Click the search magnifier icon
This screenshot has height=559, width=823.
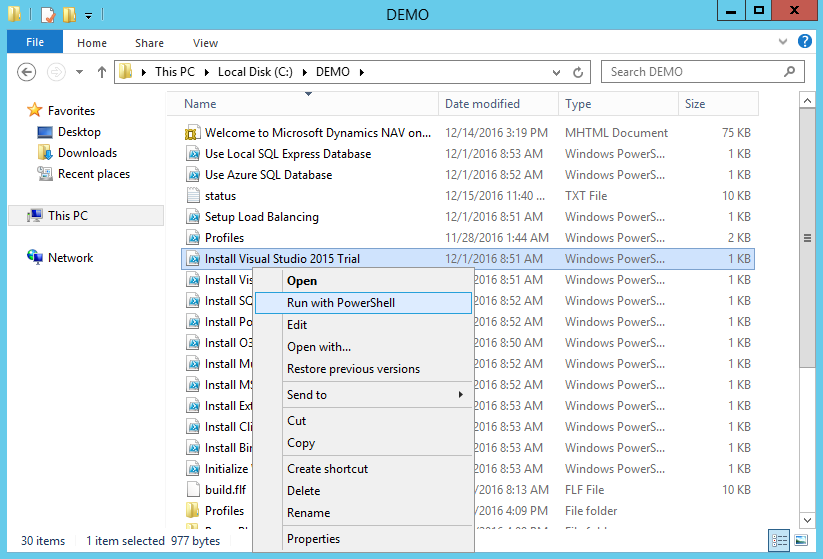click(x=790, y=72)
